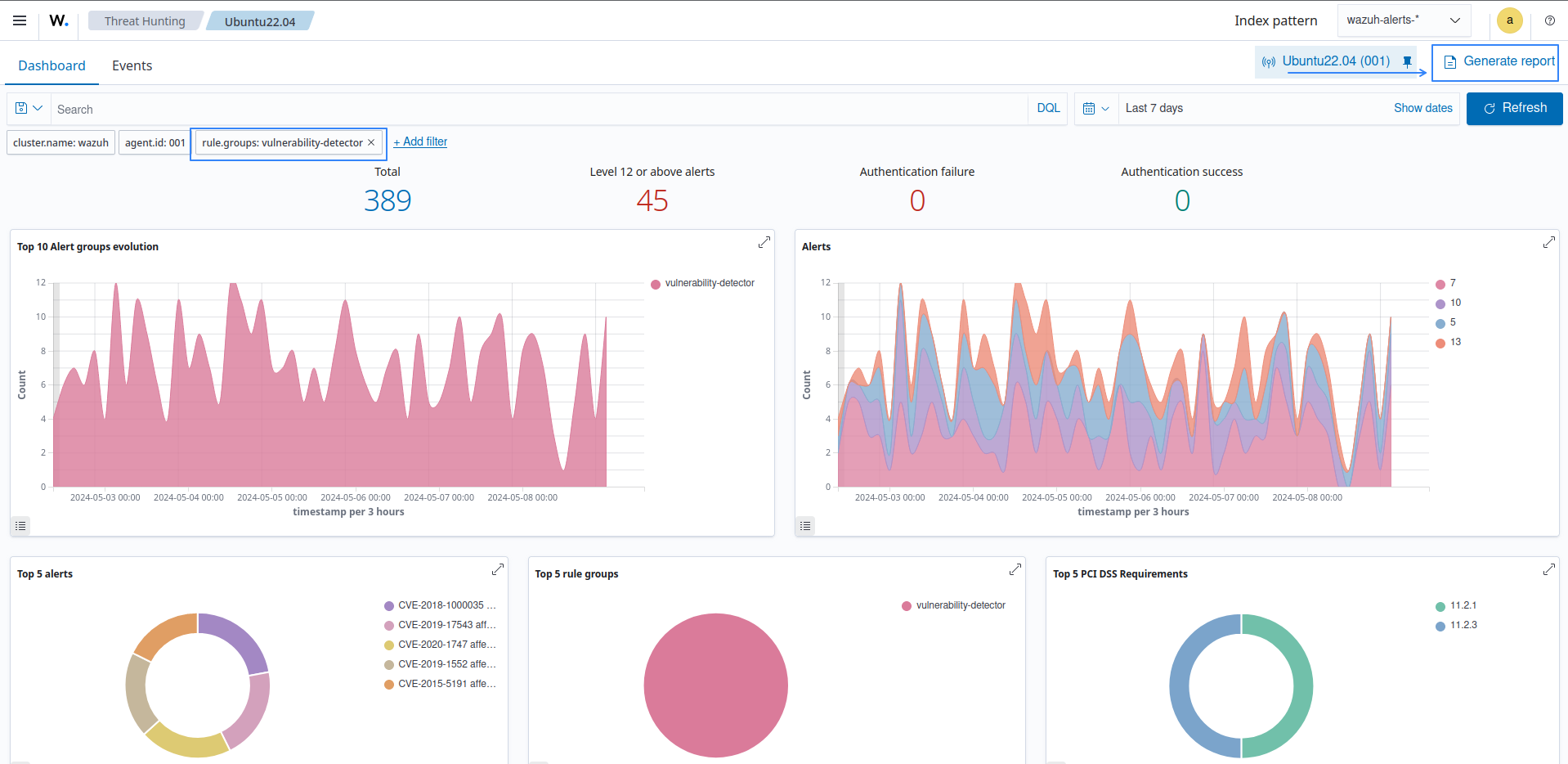This screenshot has width=1568, height=764.
Task: Click inside the Search input field
Action: pyautogui.click(x=327, y=109)
